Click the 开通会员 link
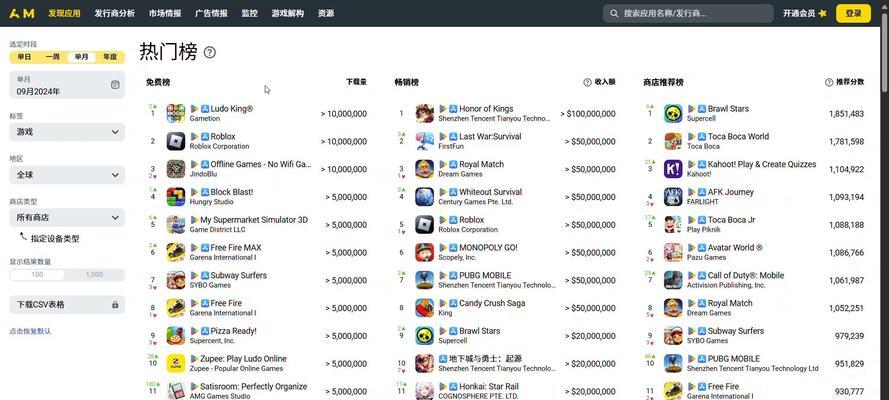Image resolution: width=889 pixels, height=400 pixels. [799, 14]
